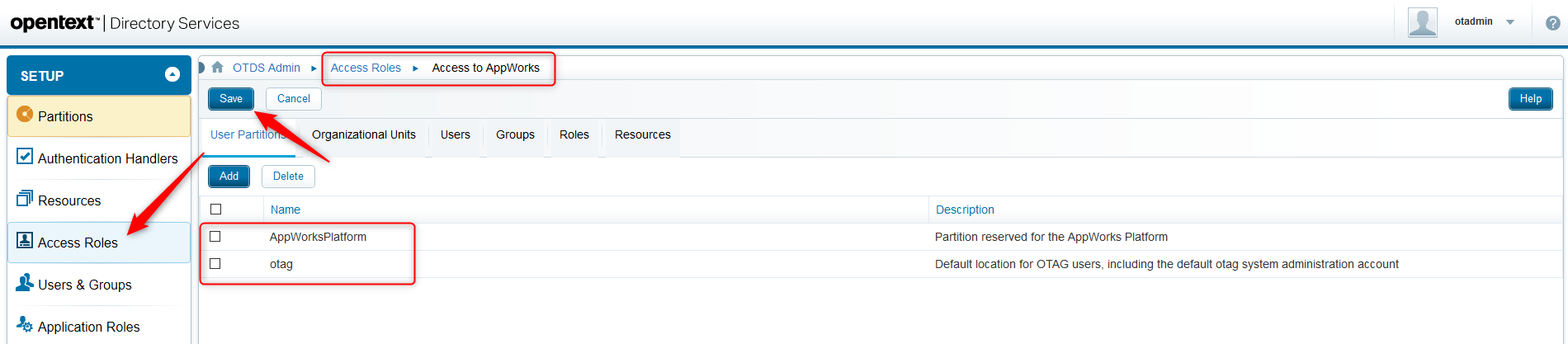1568x344 pixels.
Task: Open the Groups tab
Action: (515, 134)
